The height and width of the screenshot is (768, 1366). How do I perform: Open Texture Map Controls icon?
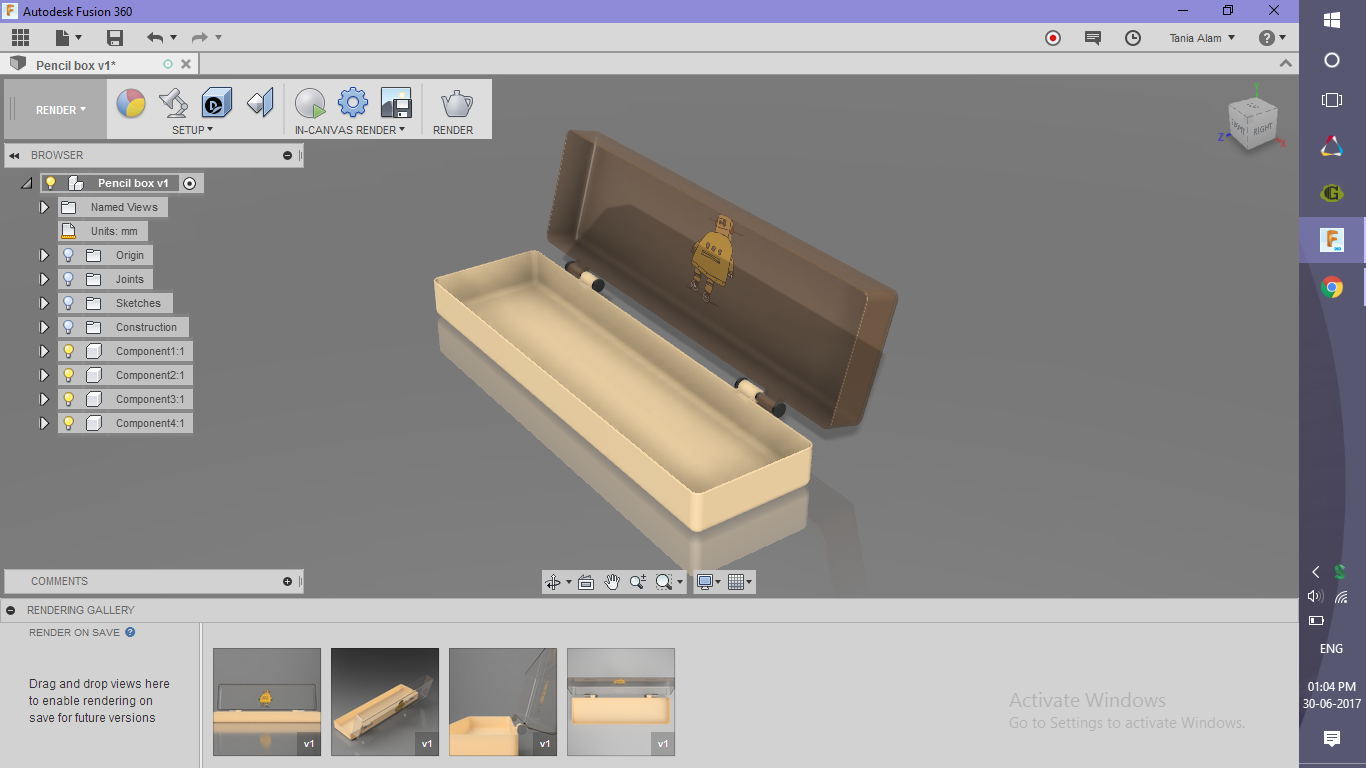tap(260, 103)
